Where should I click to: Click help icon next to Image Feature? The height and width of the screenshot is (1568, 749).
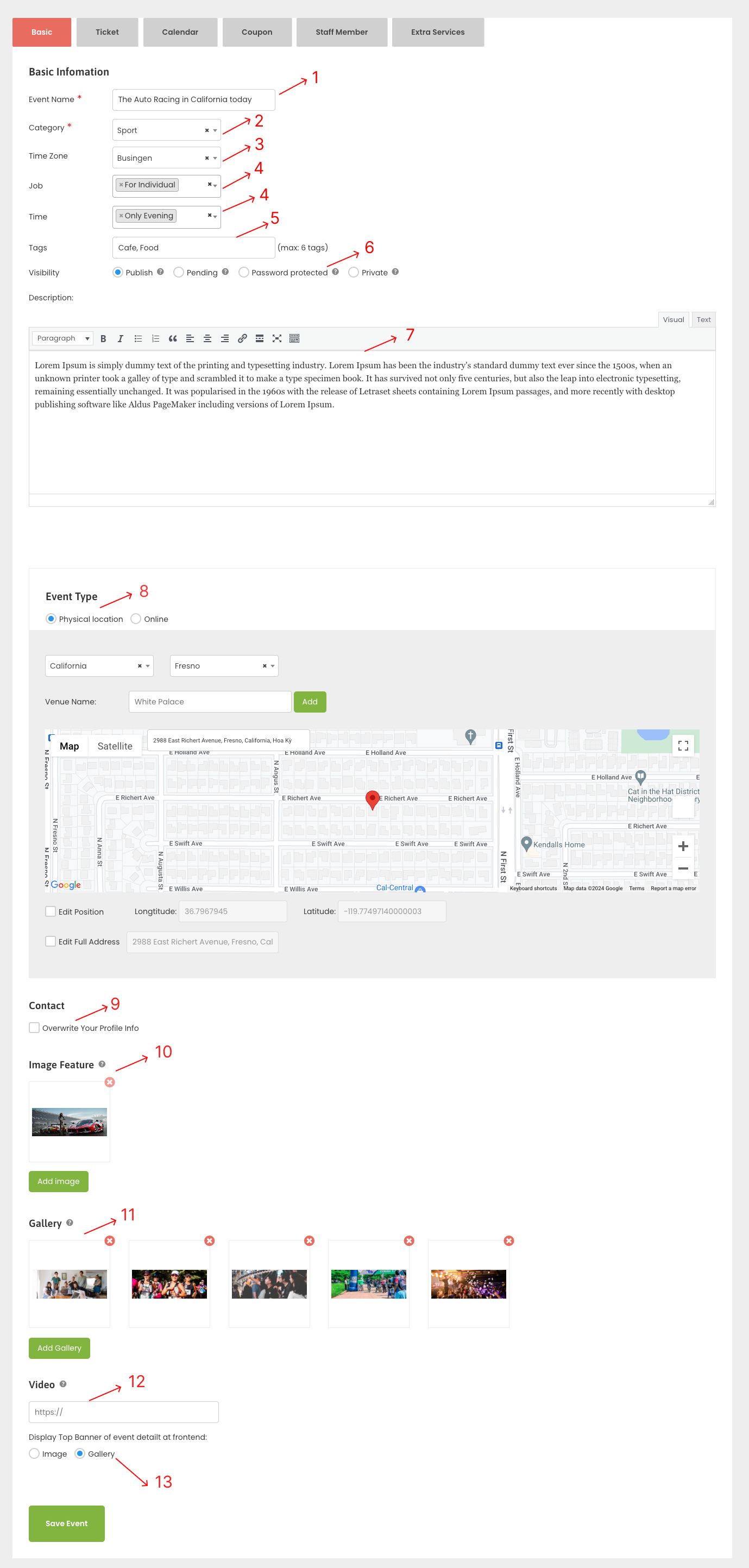[x=102, y=1064]
